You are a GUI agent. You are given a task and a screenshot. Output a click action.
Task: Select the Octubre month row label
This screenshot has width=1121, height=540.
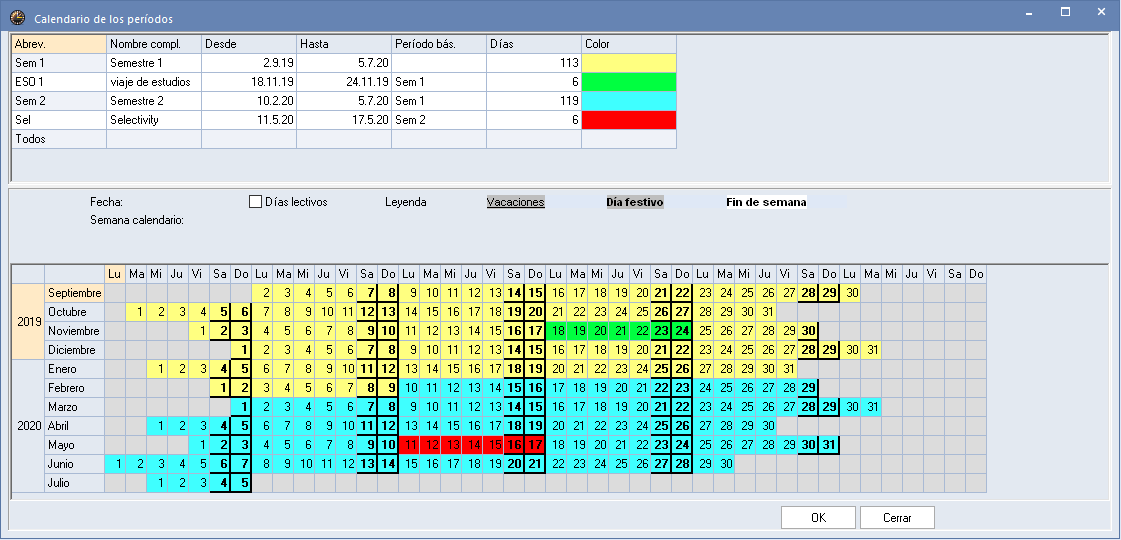tap(74, 312)
